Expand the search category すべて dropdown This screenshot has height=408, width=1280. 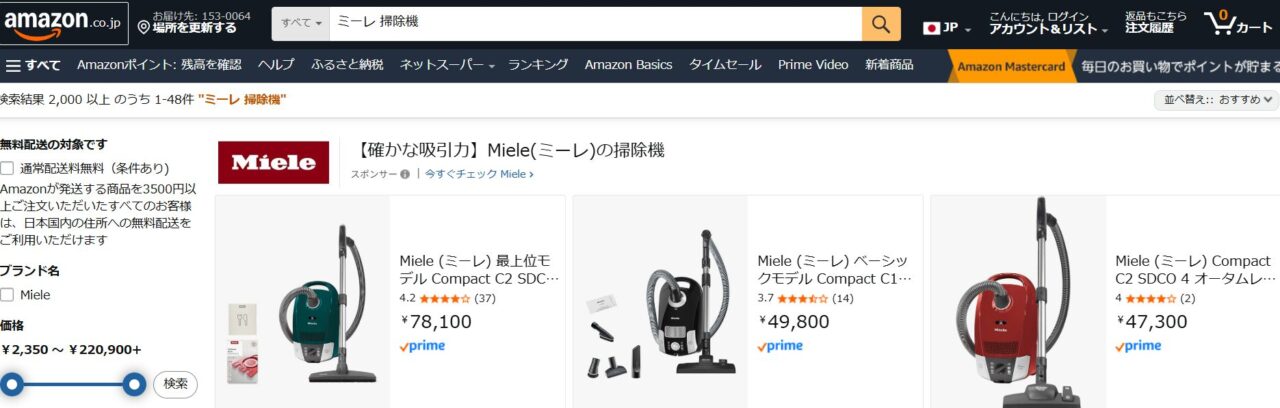(x=301, y=23)
